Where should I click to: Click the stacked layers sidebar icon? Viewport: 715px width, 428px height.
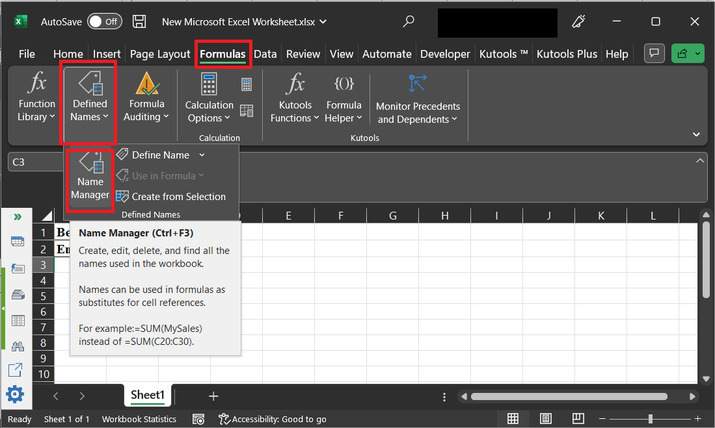pos(17,294)
